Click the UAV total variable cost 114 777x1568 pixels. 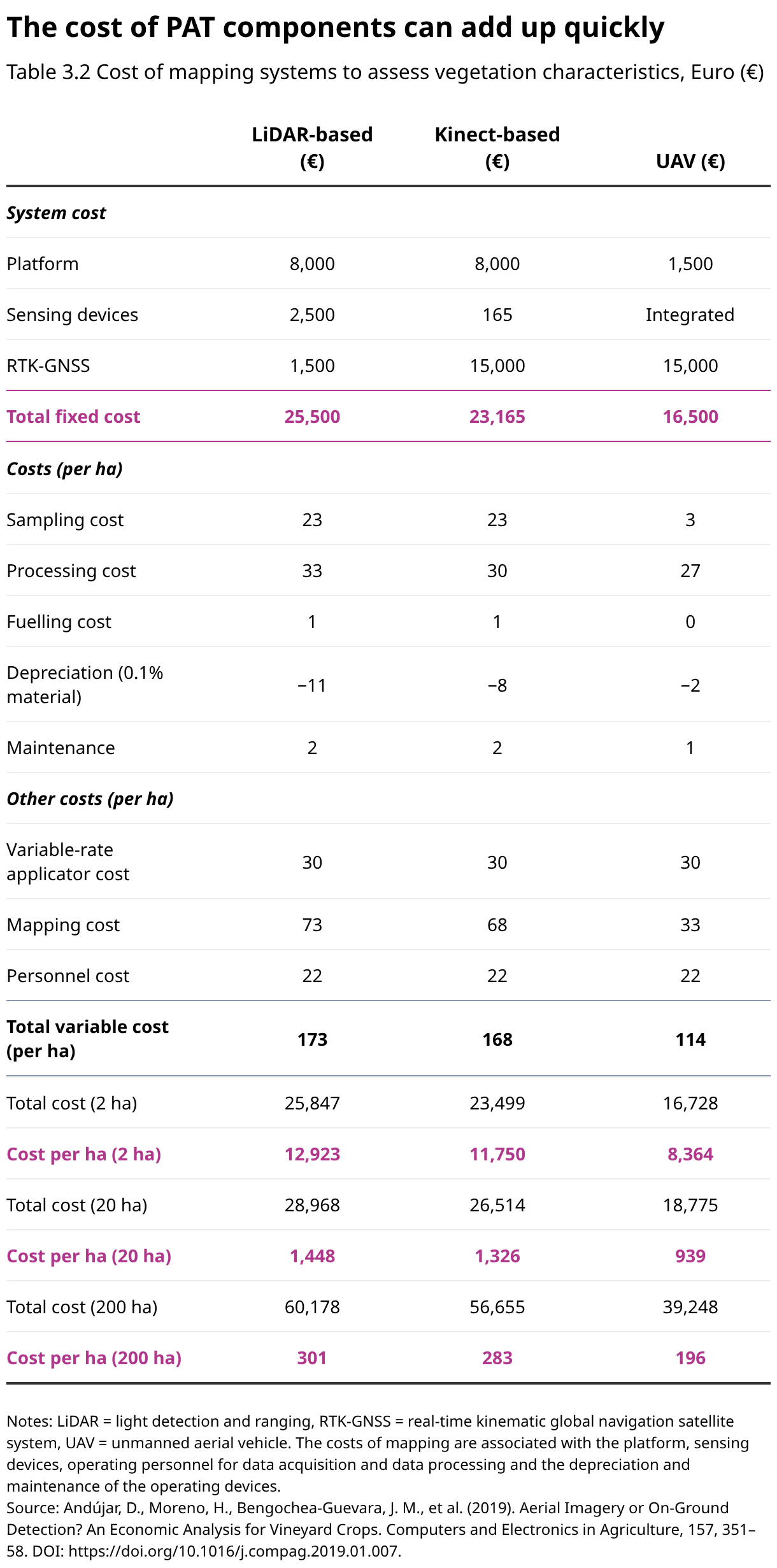[x=690, y=1039]
